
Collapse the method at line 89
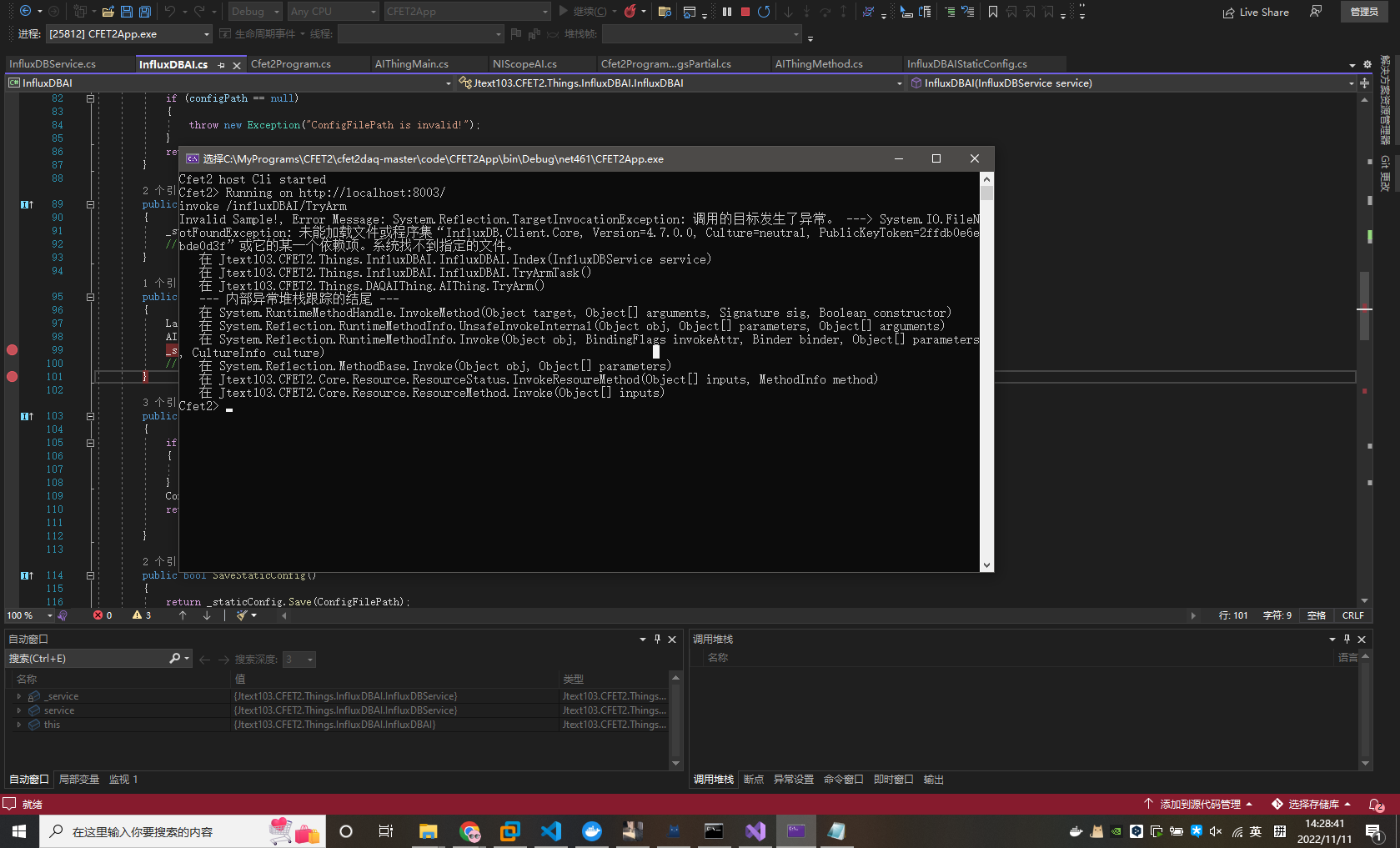[90, 204]
